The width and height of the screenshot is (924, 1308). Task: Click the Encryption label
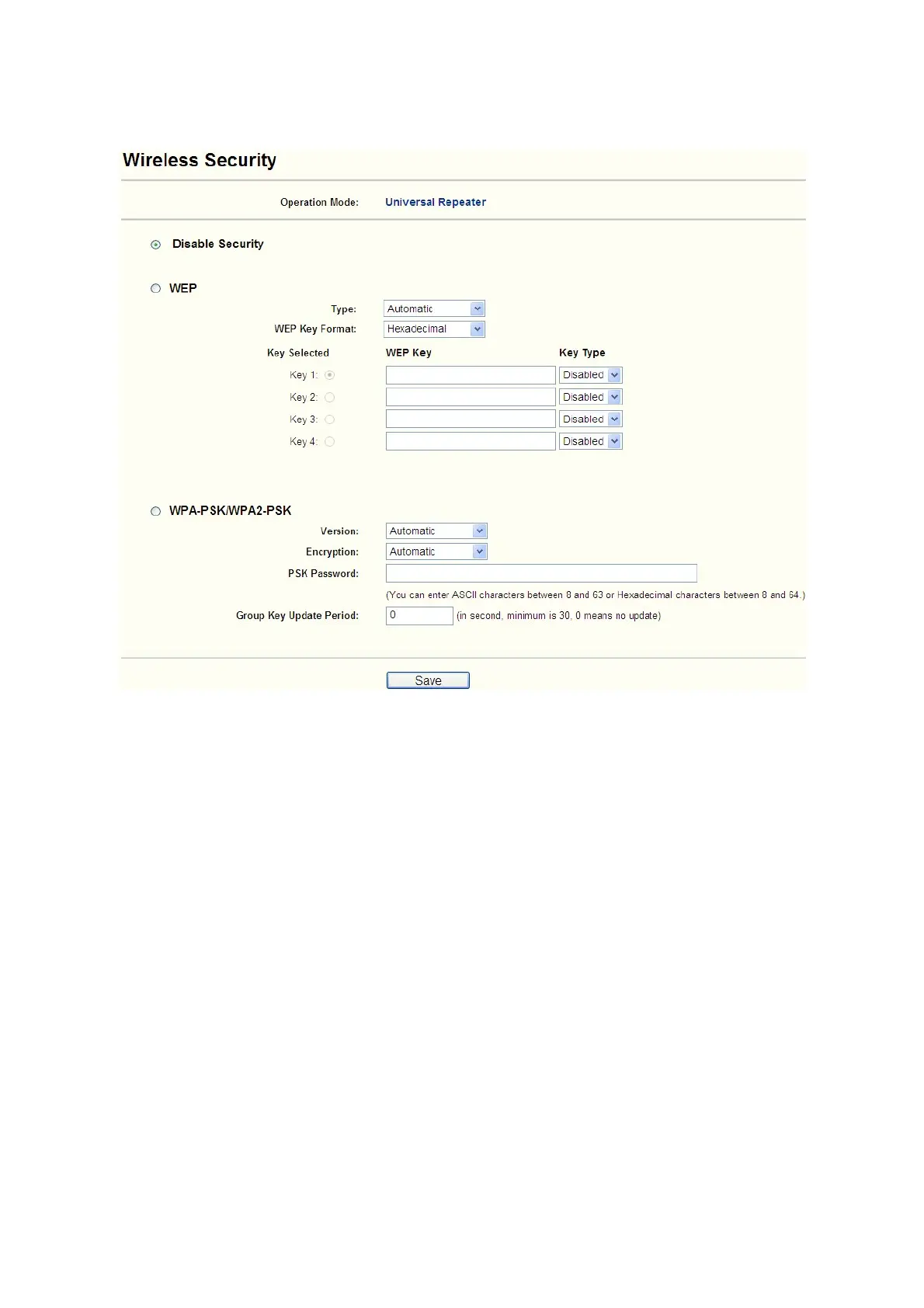332,552
